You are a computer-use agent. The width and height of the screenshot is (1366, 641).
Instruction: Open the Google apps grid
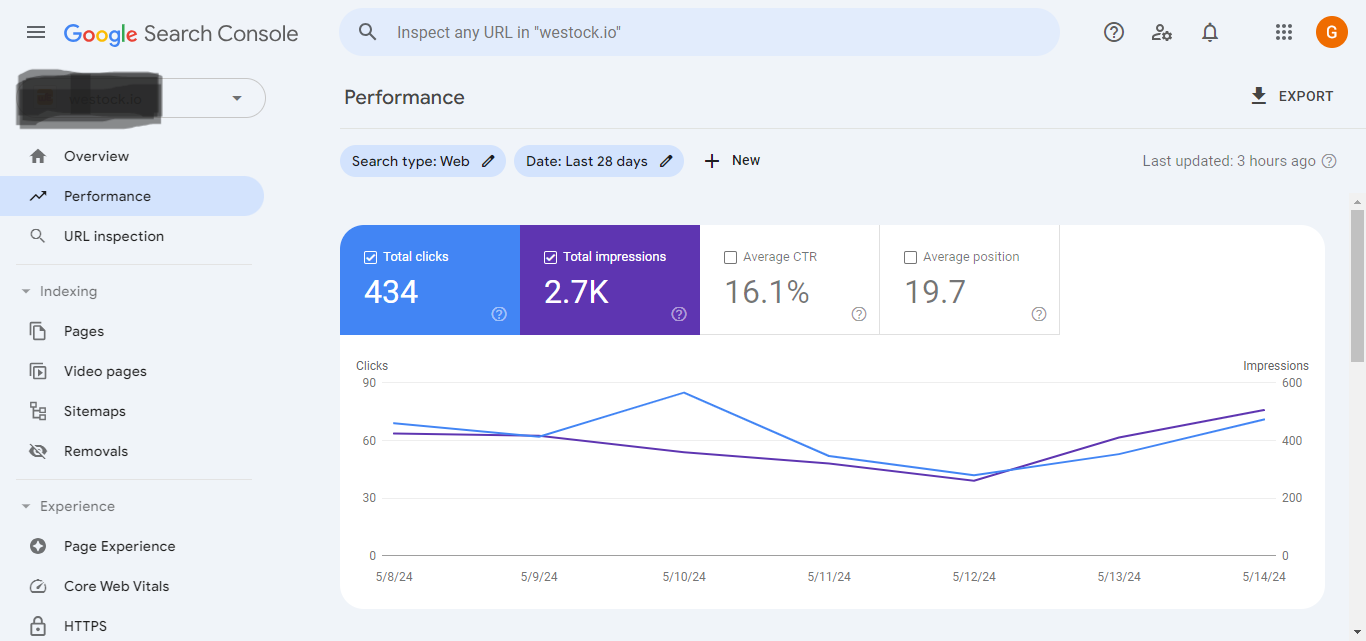click(1284, 32)
